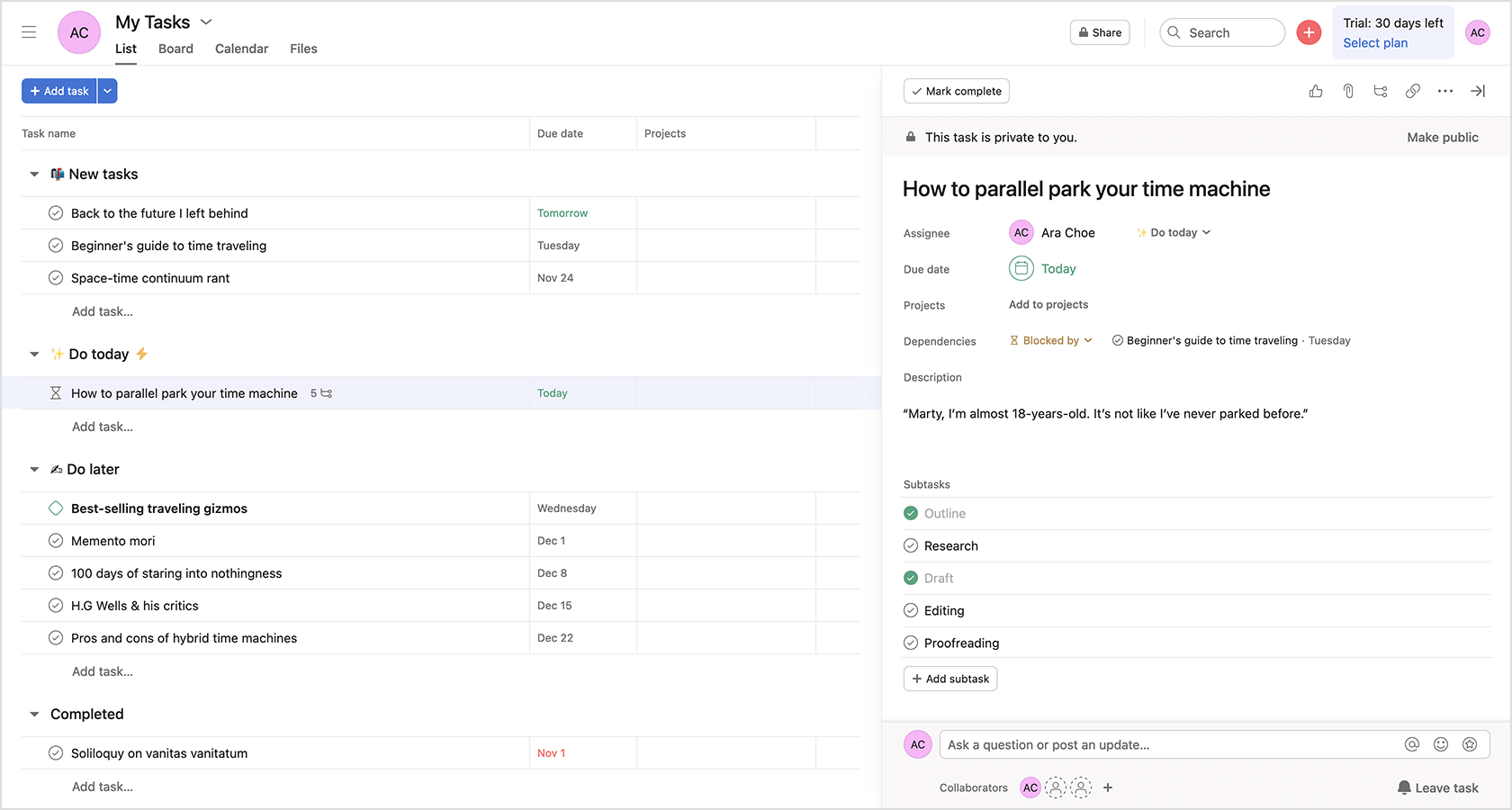Copy task link with chain icon
Screen dimensions: 1512x810
1413,91
